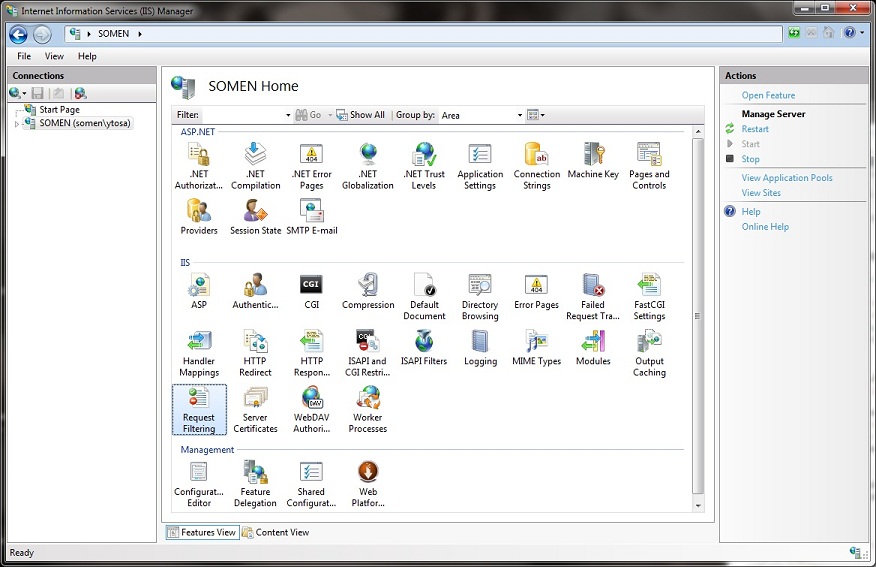Open the .NET Compilation feature
This screenshot has height=567, width=876.
click(255, 166)
